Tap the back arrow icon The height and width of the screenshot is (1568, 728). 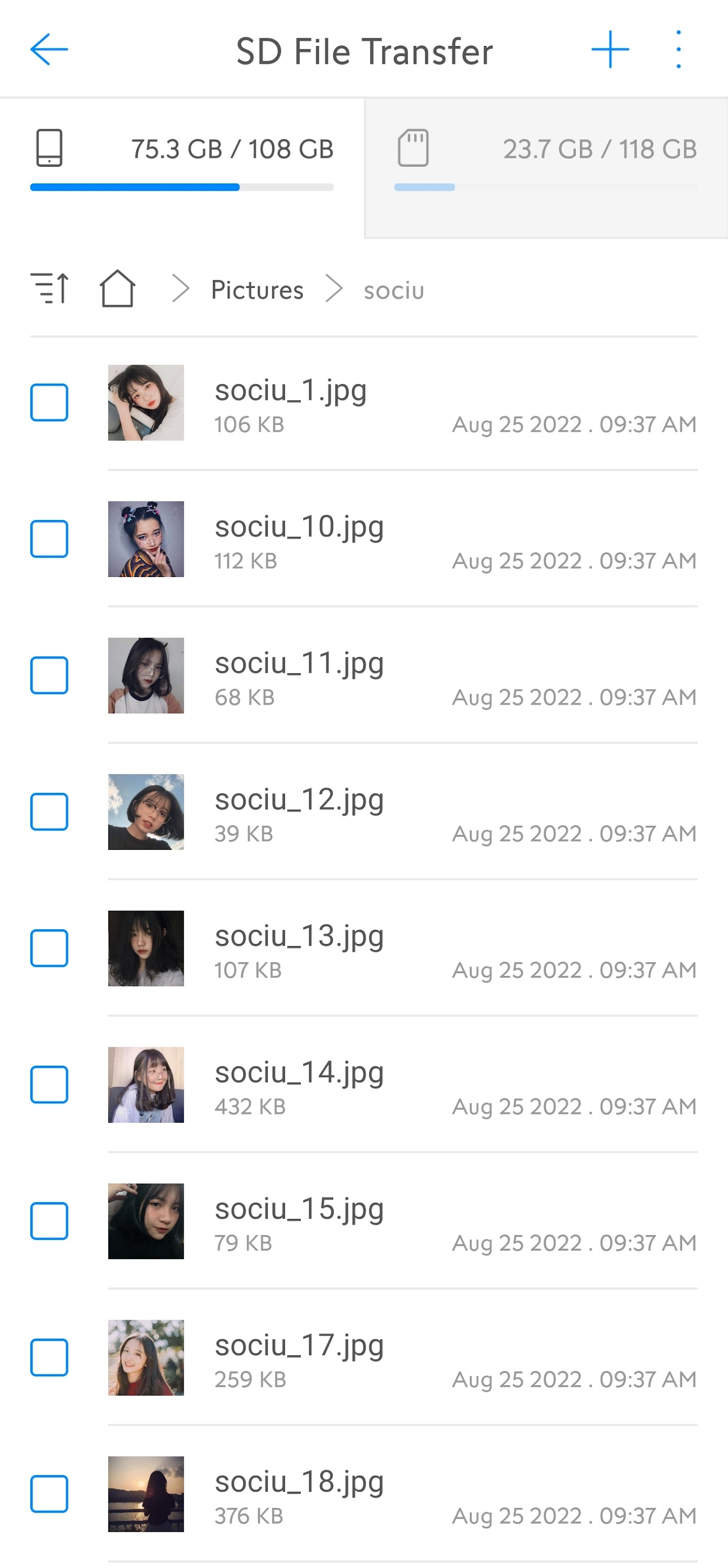pos(49,50)
